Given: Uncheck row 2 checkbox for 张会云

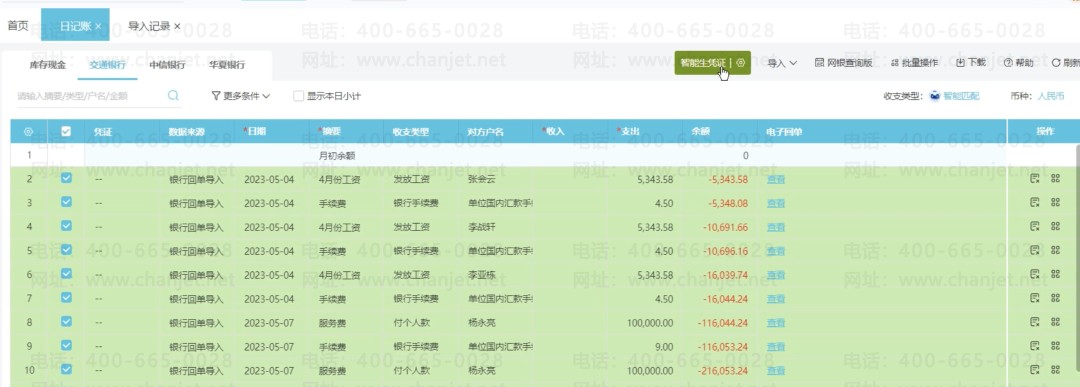Looking at the screenshot, I should [x=66, y=178].
